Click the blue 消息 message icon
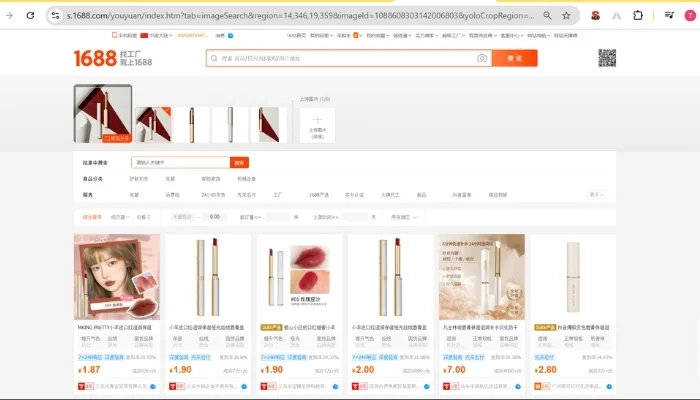This screenshot has width=700, height=400. click(231, 35)
